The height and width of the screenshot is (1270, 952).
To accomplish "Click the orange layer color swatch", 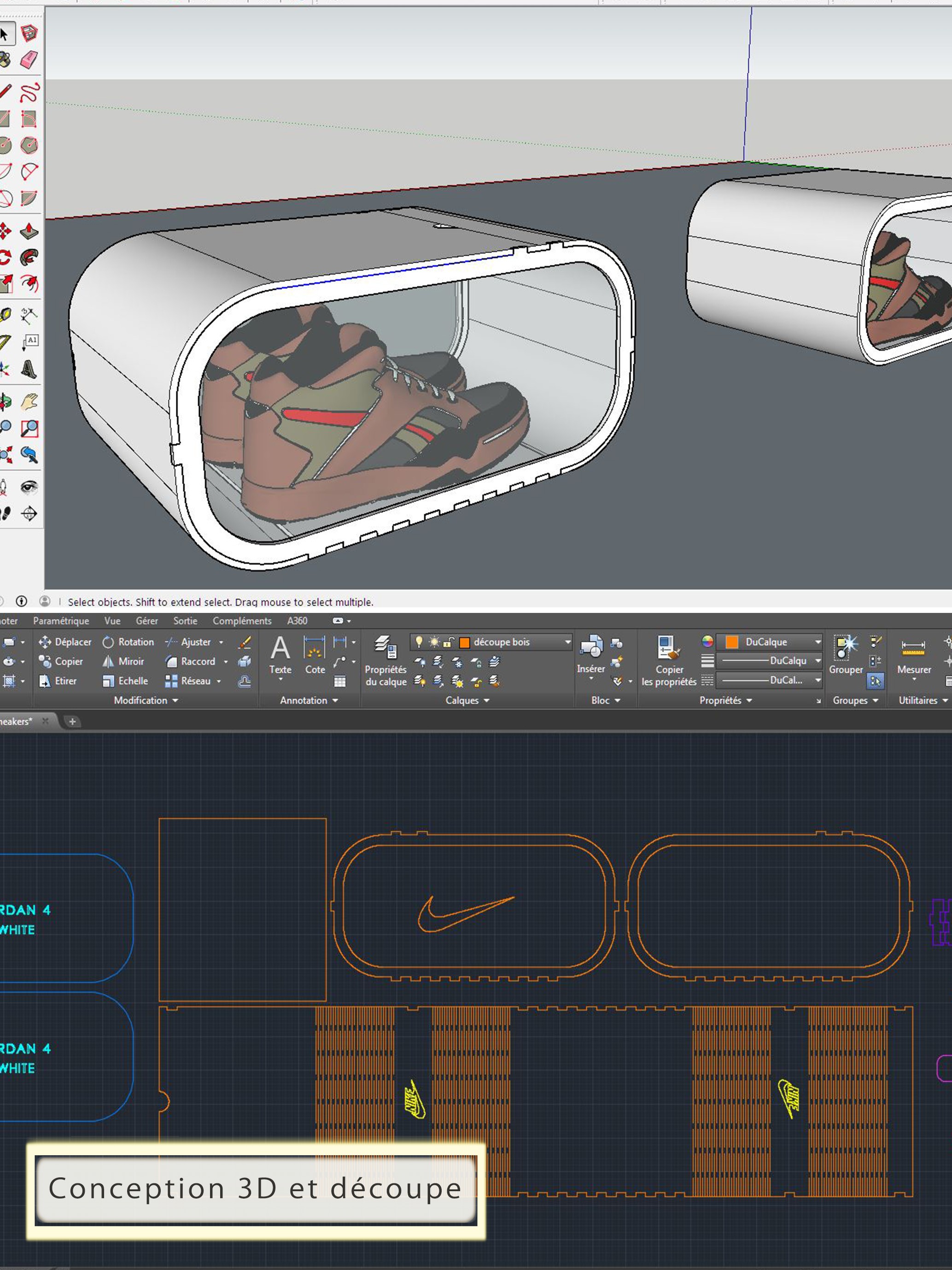I will point(464,642).
